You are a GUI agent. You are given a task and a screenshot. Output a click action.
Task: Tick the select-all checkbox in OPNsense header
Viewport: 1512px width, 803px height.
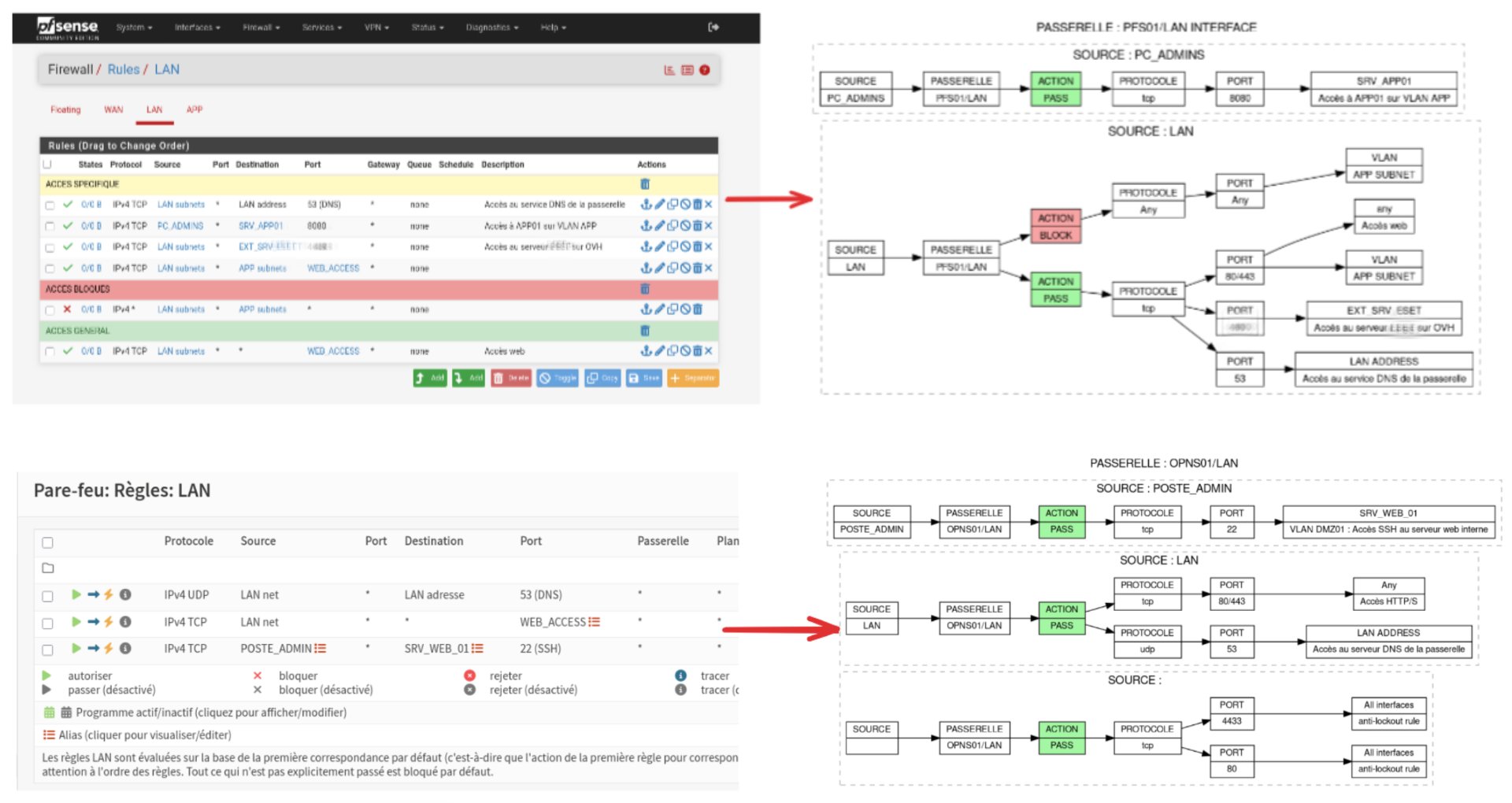48,542
